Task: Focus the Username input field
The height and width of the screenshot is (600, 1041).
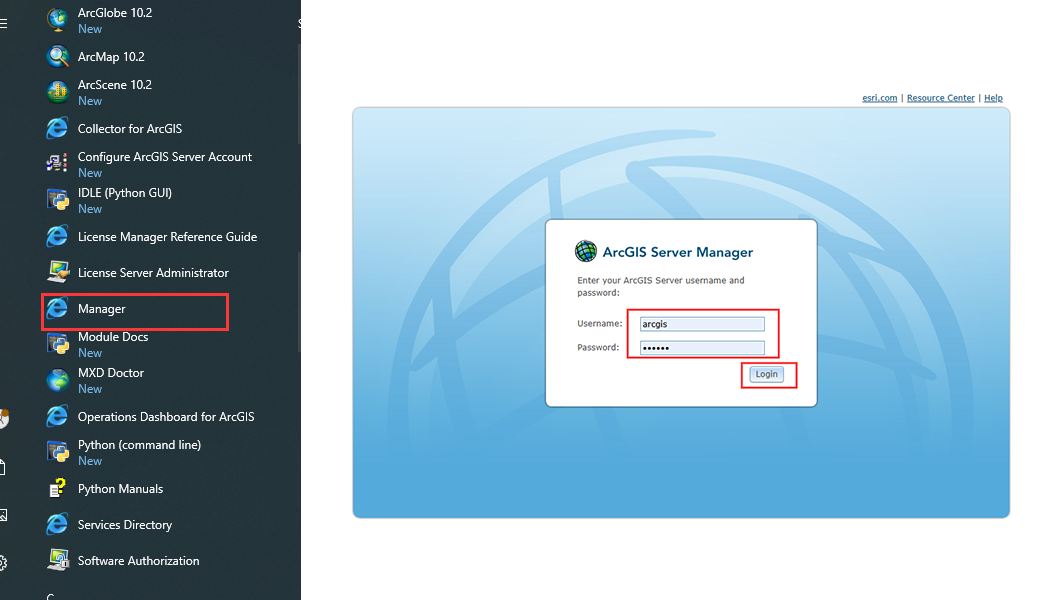Action: pos(702,324)
